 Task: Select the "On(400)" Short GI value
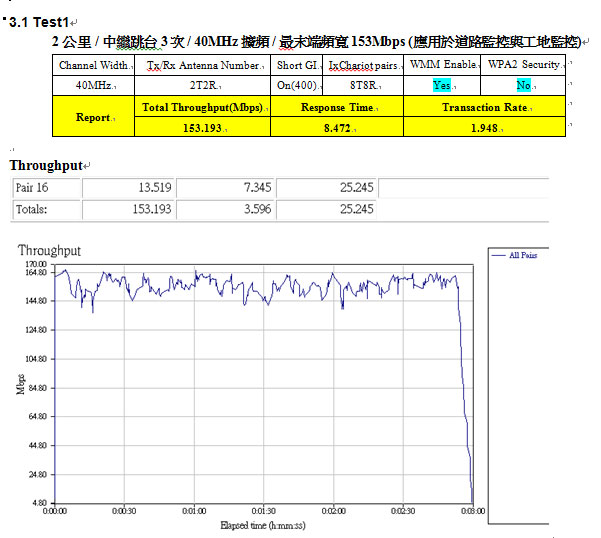pyautogui.click(x=296, y=85)
